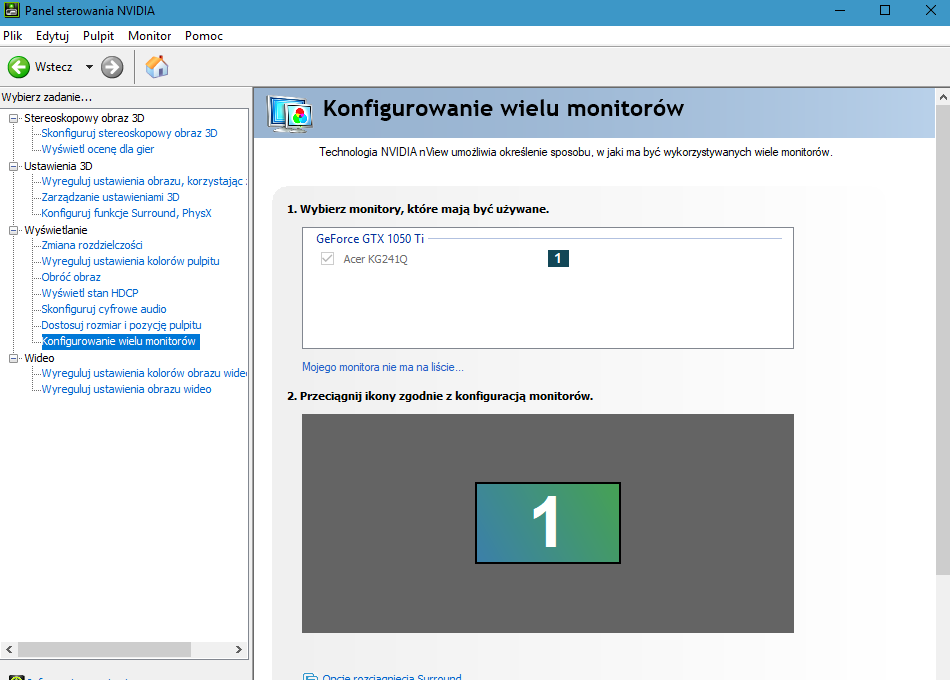
Task: Open the back history dropdown arrow
Action: click(89, 67)
